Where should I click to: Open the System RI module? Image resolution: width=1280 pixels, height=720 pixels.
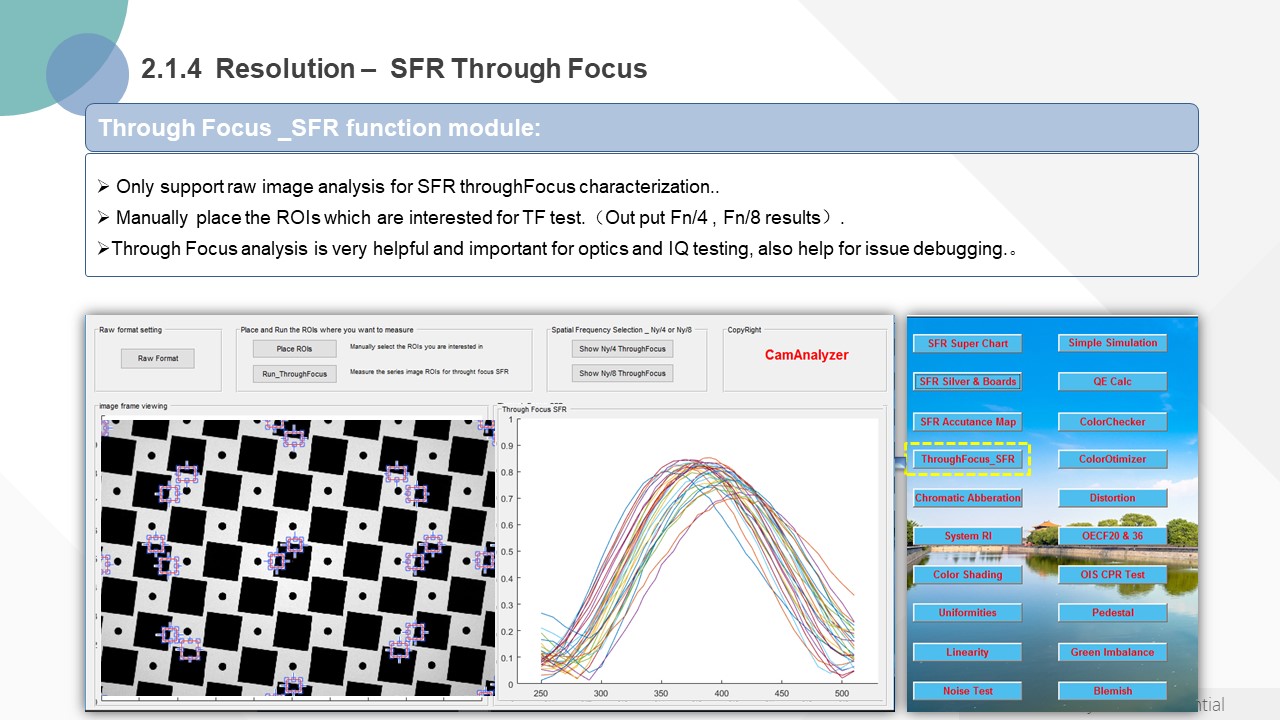pos(967,536)
